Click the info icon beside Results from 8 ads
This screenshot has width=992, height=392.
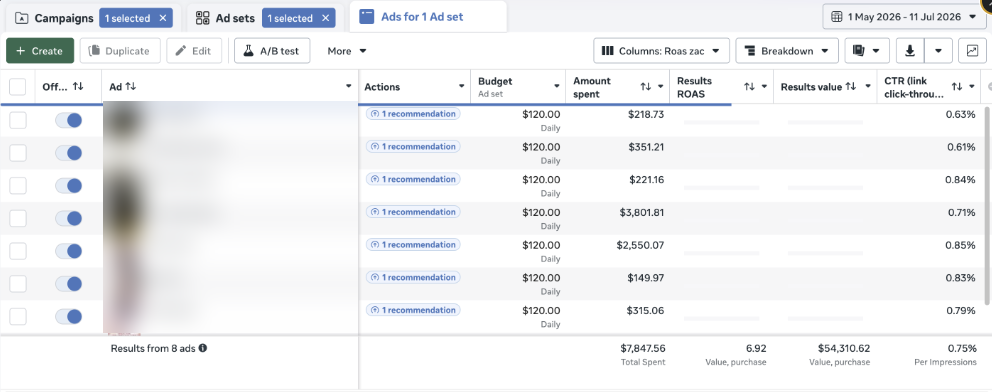pos(203,348)
